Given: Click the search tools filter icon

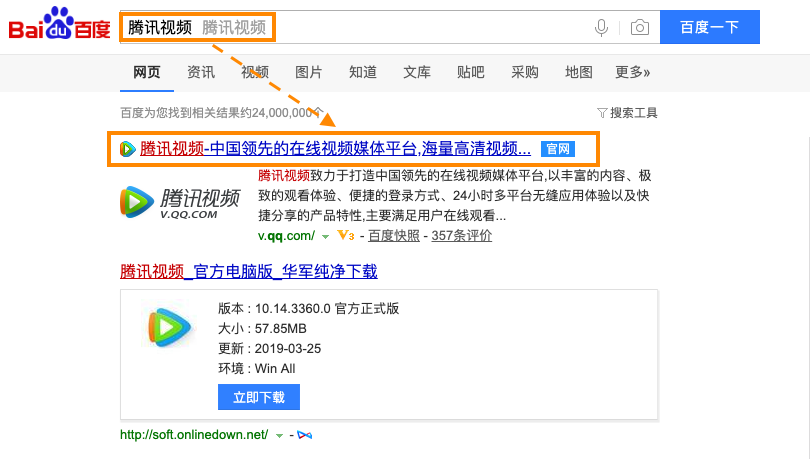Looking at the screenshot, I should coord(602,113).
